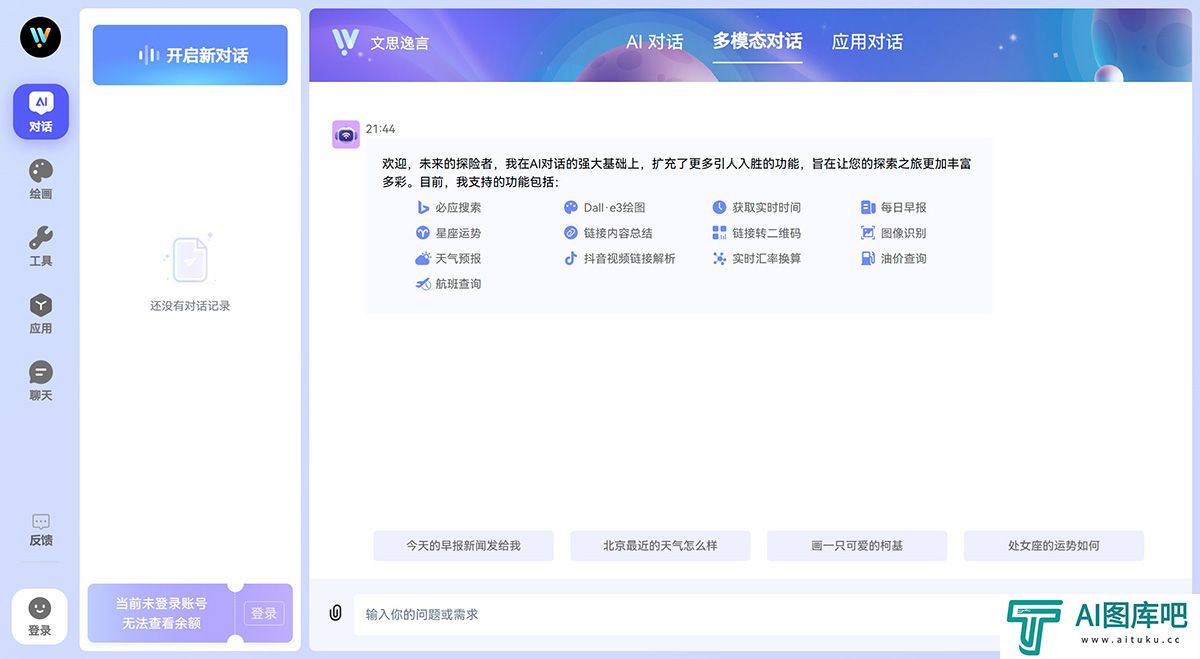Click the W logo avatar in sidebar

[41, 37]
